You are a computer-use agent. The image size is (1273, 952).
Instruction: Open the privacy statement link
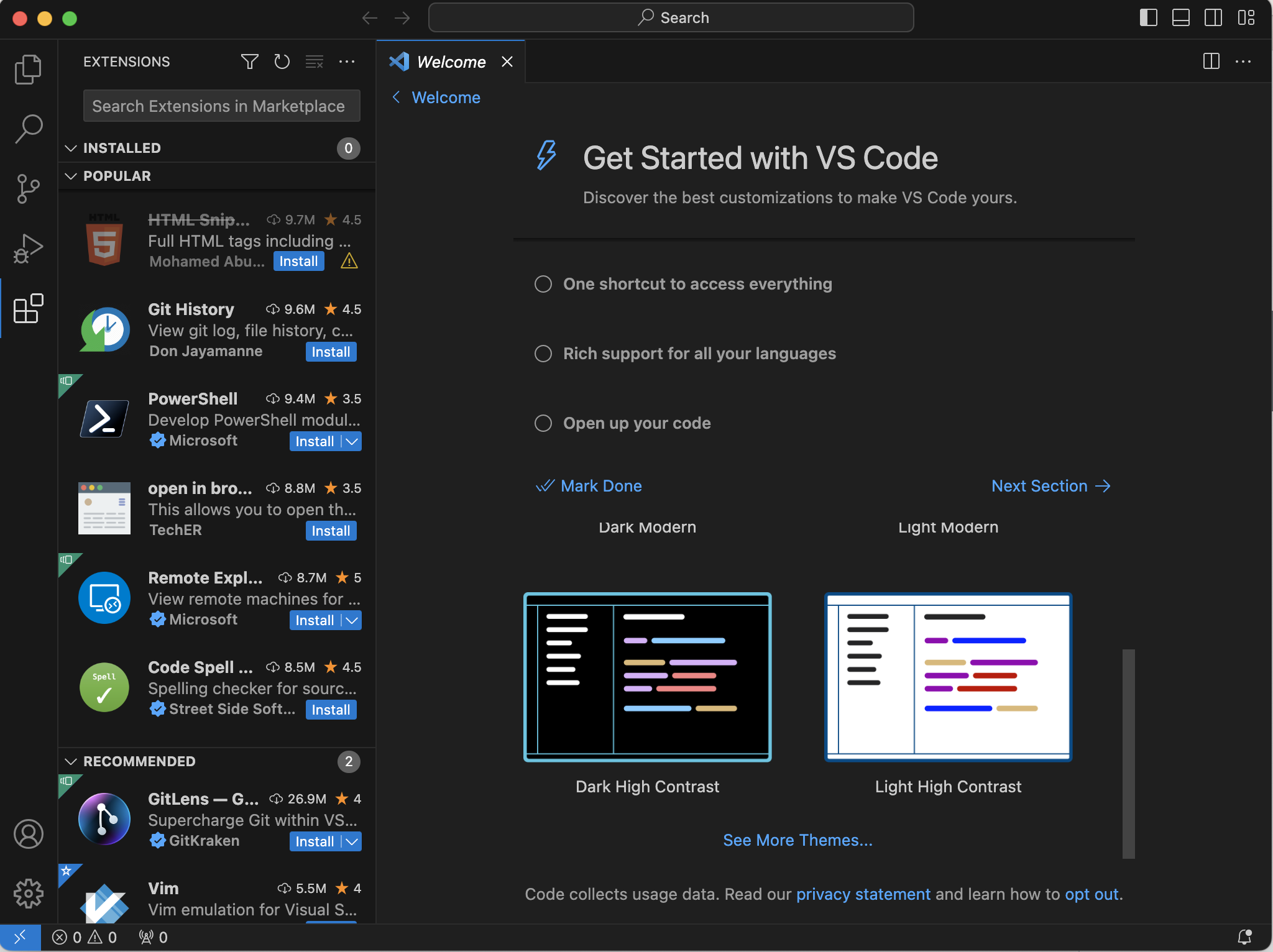point(863,894)
